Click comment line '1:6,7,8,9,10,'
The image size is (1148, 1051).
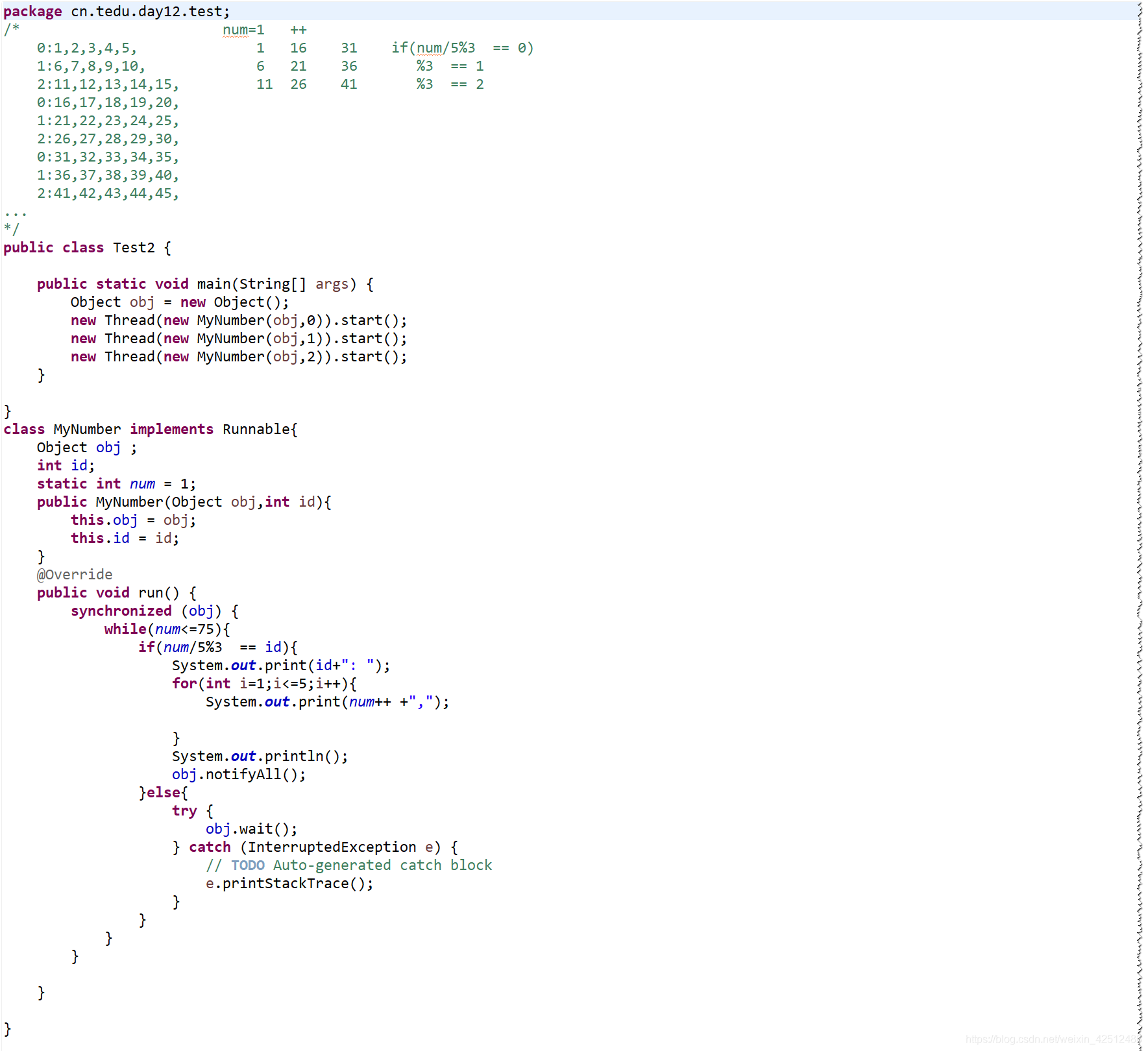click(x=91, y=66)
